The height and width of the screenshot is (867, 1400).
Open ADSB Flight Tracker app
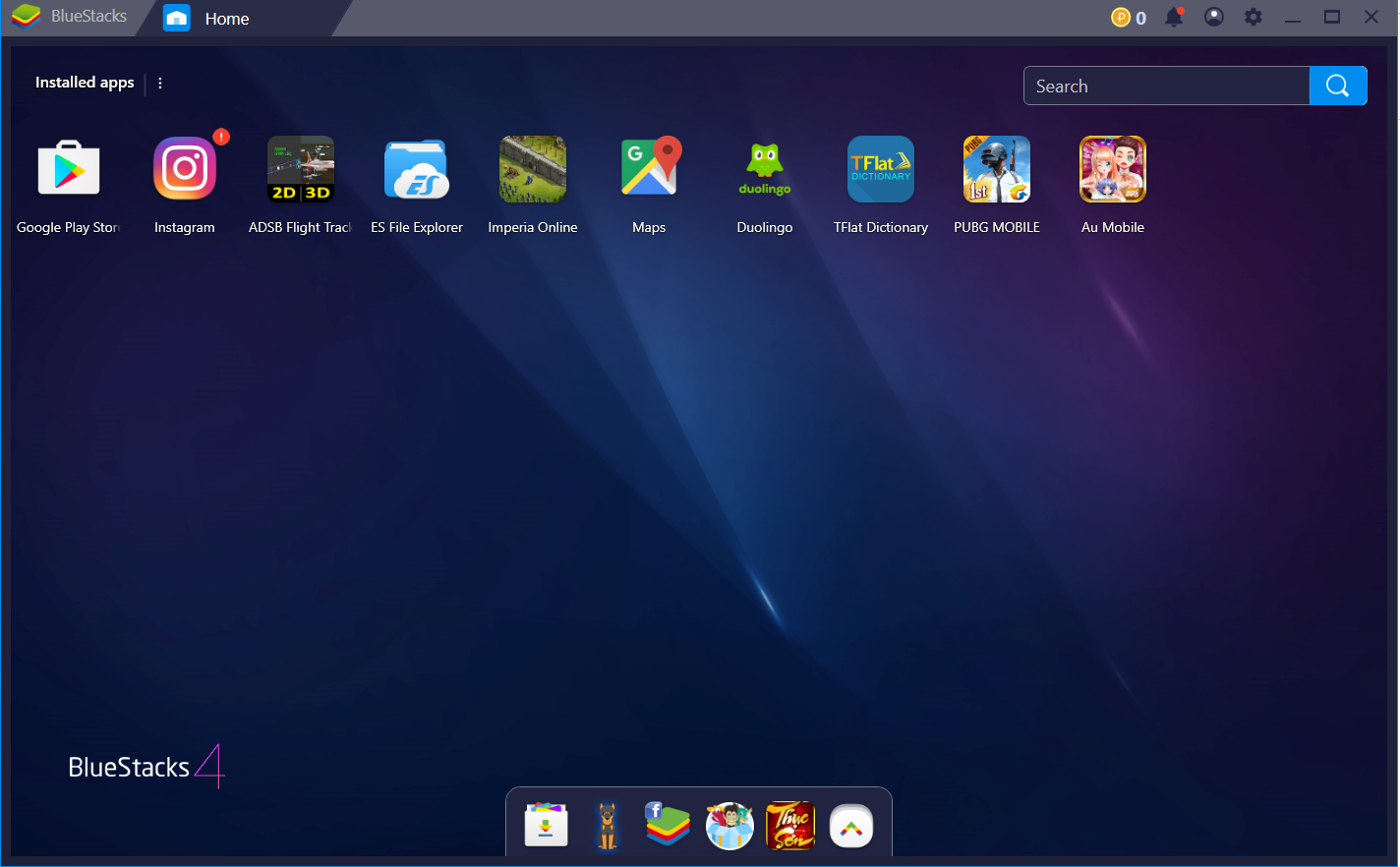301,169
